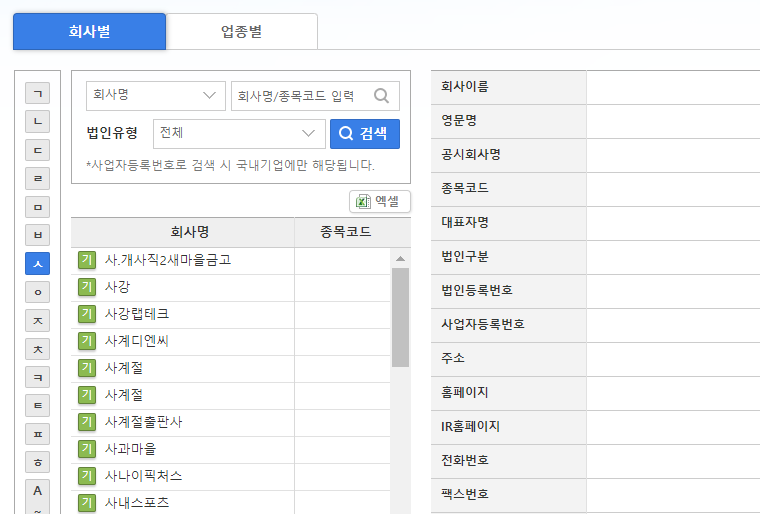Viewport: 760px width, 514px height.
Task: Switch to the 회사별 tab
Action: (90, 32)
